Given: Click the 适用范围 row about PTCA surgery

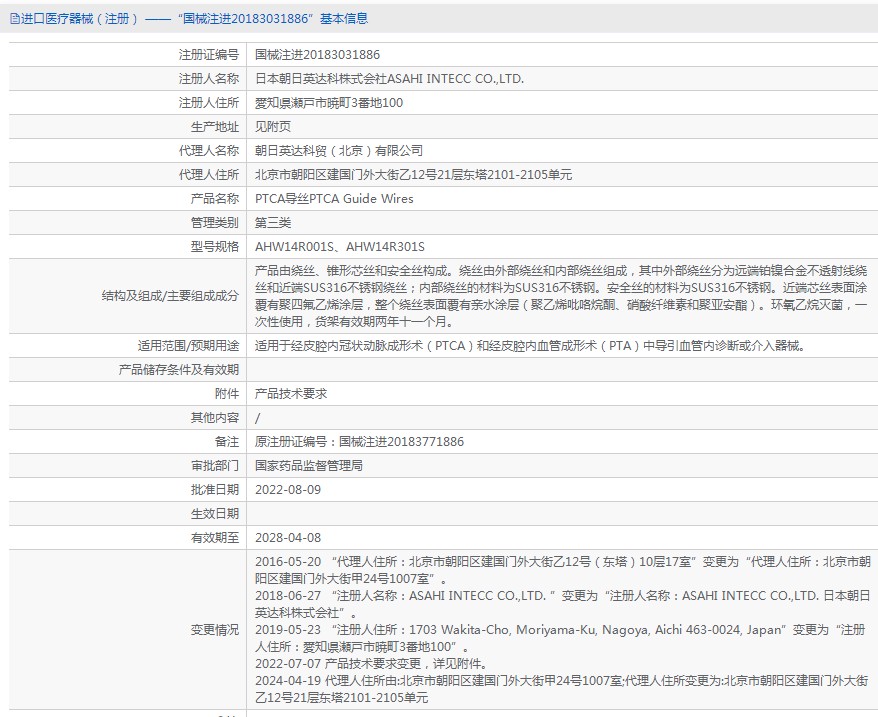Looking at the screenshot, I should (530, 345).
